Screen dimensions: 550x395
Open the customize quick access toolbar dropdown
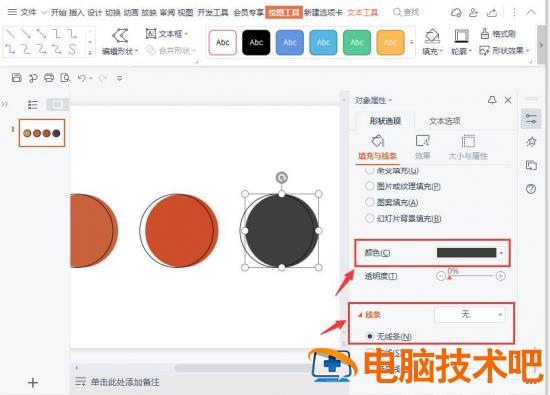click(120, 78)
